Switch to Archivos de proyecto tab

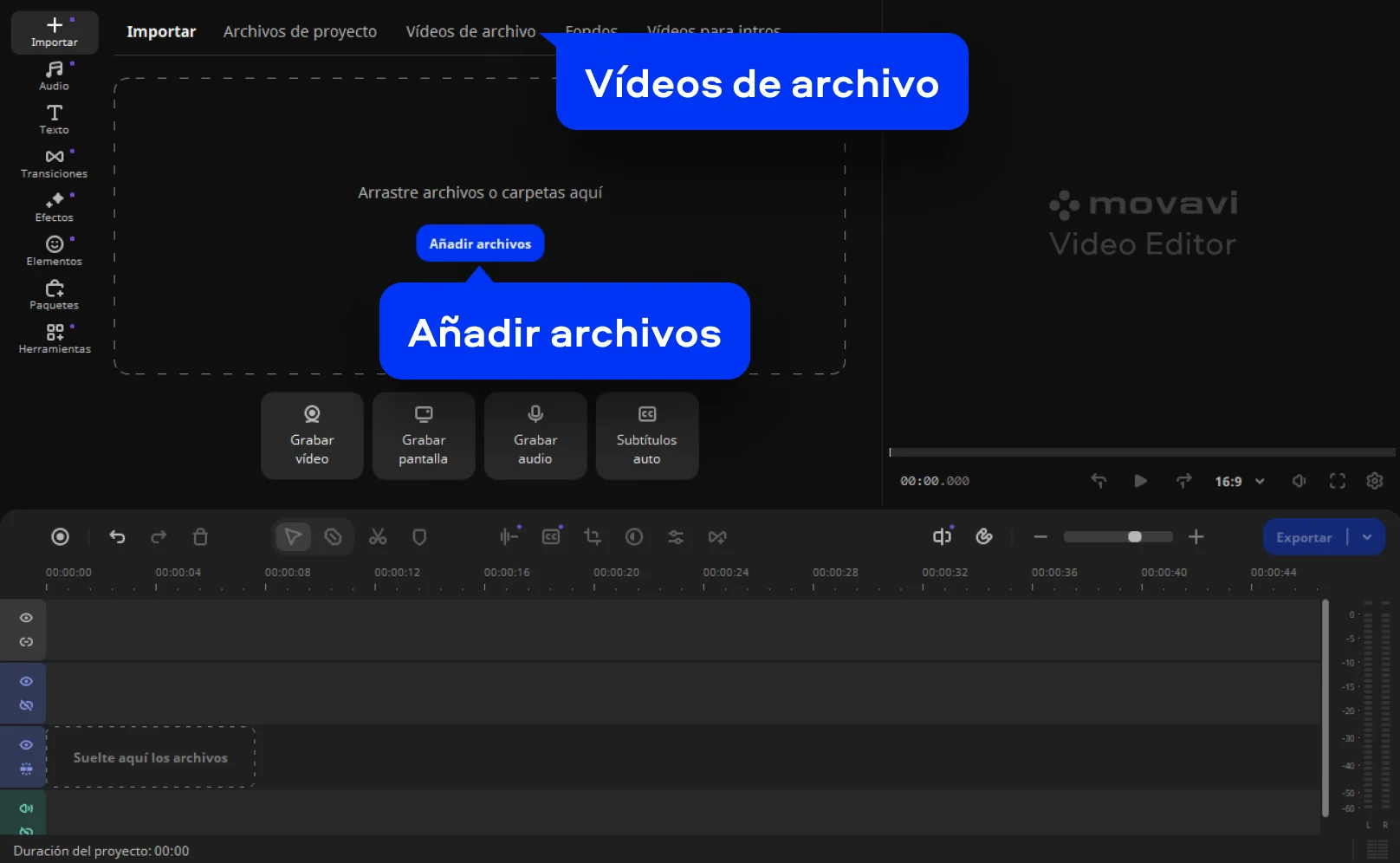(x=300, y=32)
